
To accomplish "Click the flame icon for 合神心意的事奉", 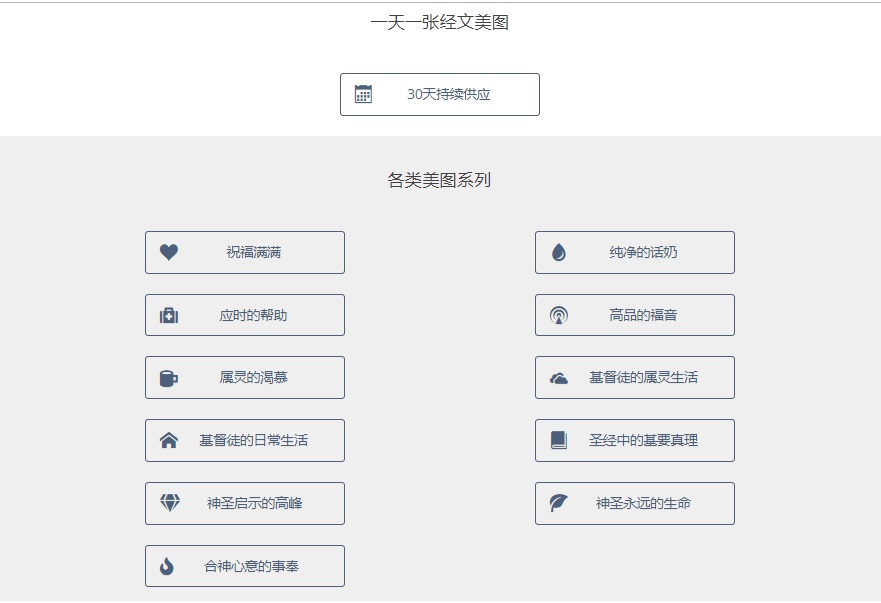I will point(167,566).
